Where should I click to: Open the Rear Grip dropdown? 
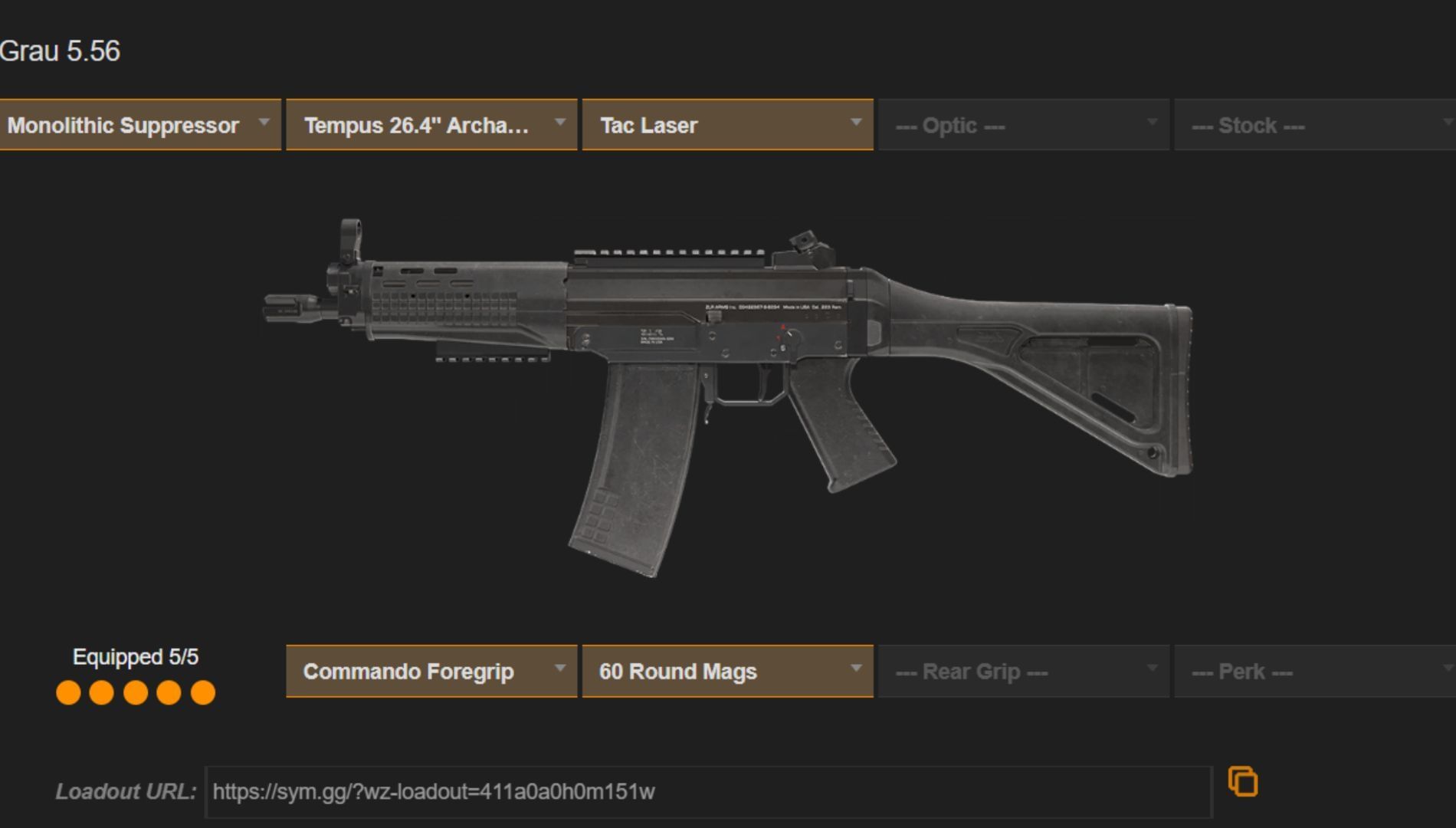coord(1023,672)
